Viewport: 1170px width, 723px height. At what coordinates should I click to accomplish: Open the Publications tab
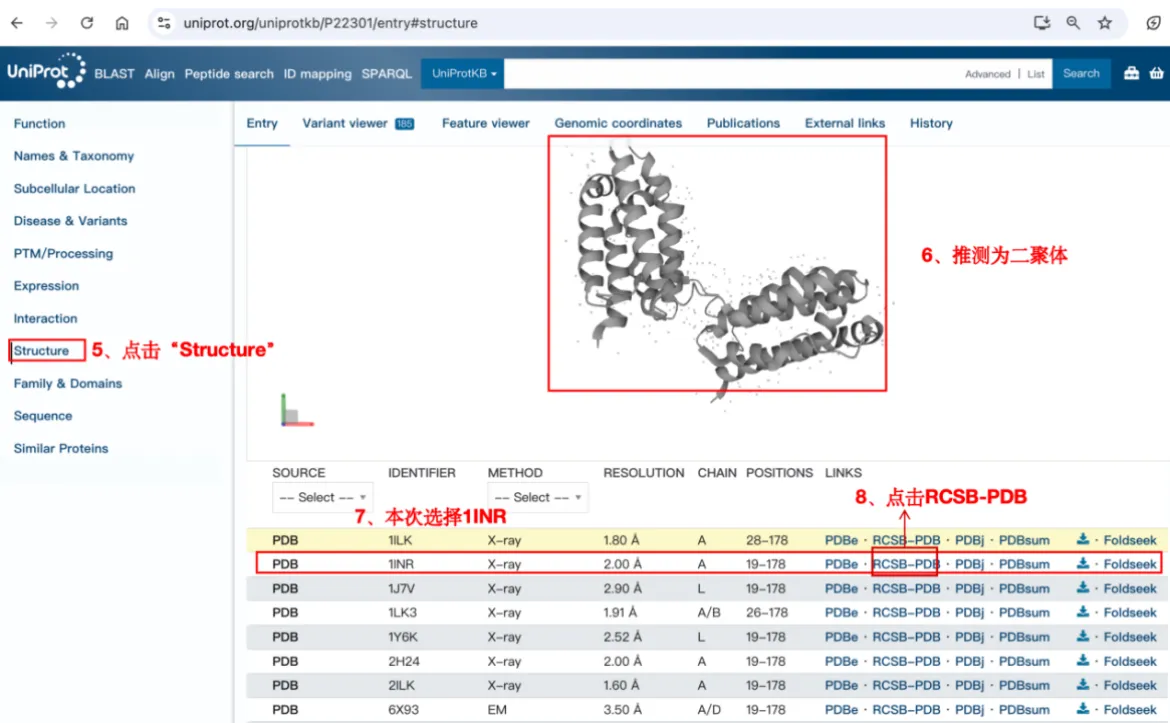pyautogui.click(x=743, y=123)
